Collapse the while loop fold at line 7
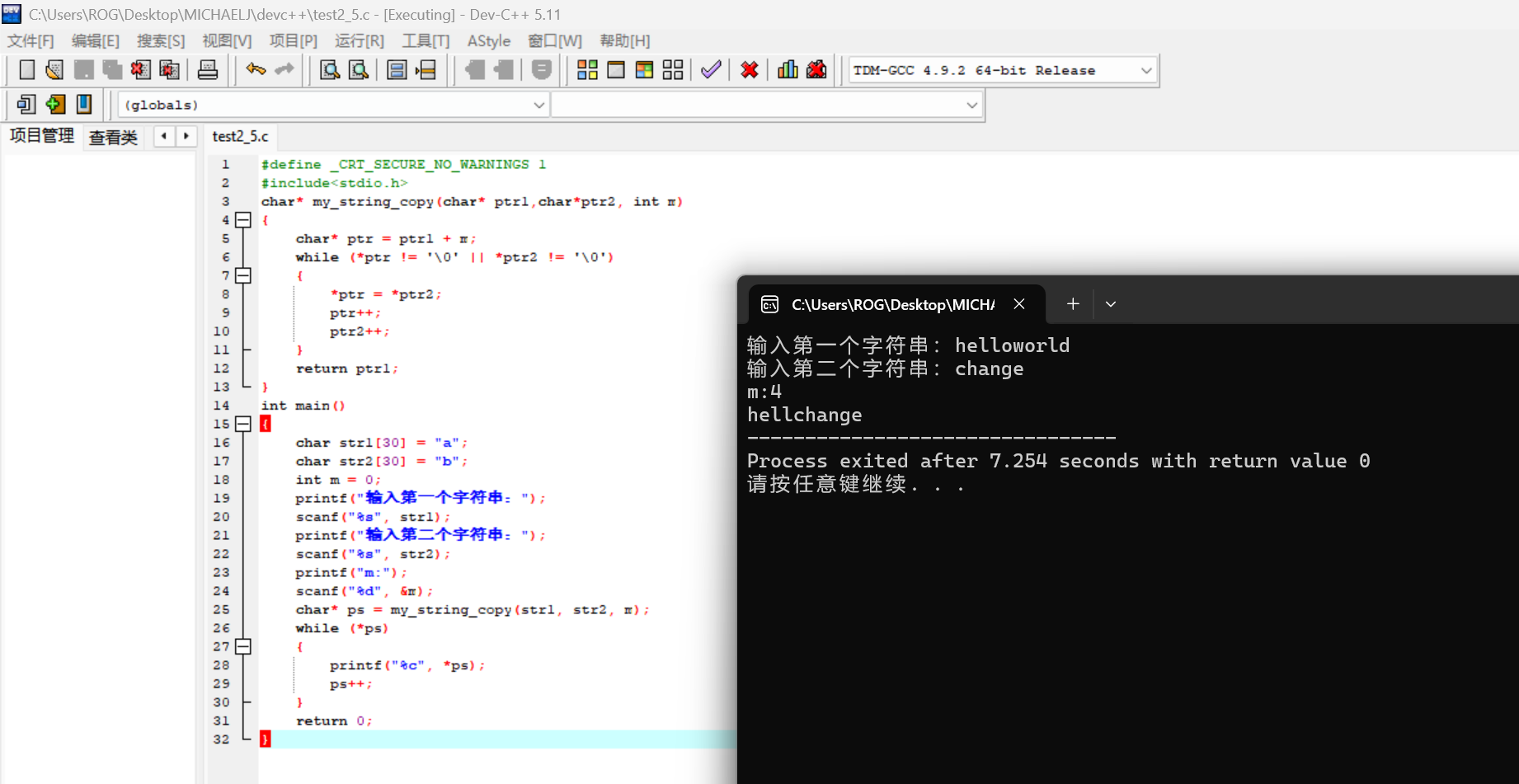1519x784 pixels. point(243,275)
